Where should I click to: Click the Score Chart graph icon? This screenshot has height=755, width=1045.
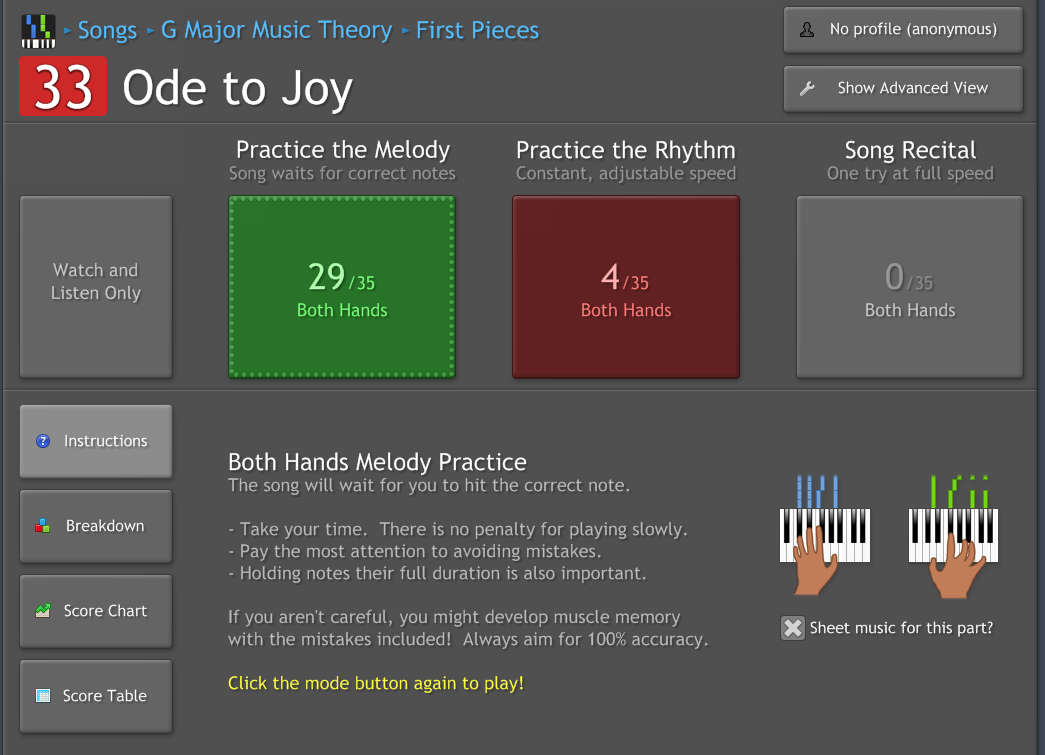pyautogui.click(x=43, y=611)
